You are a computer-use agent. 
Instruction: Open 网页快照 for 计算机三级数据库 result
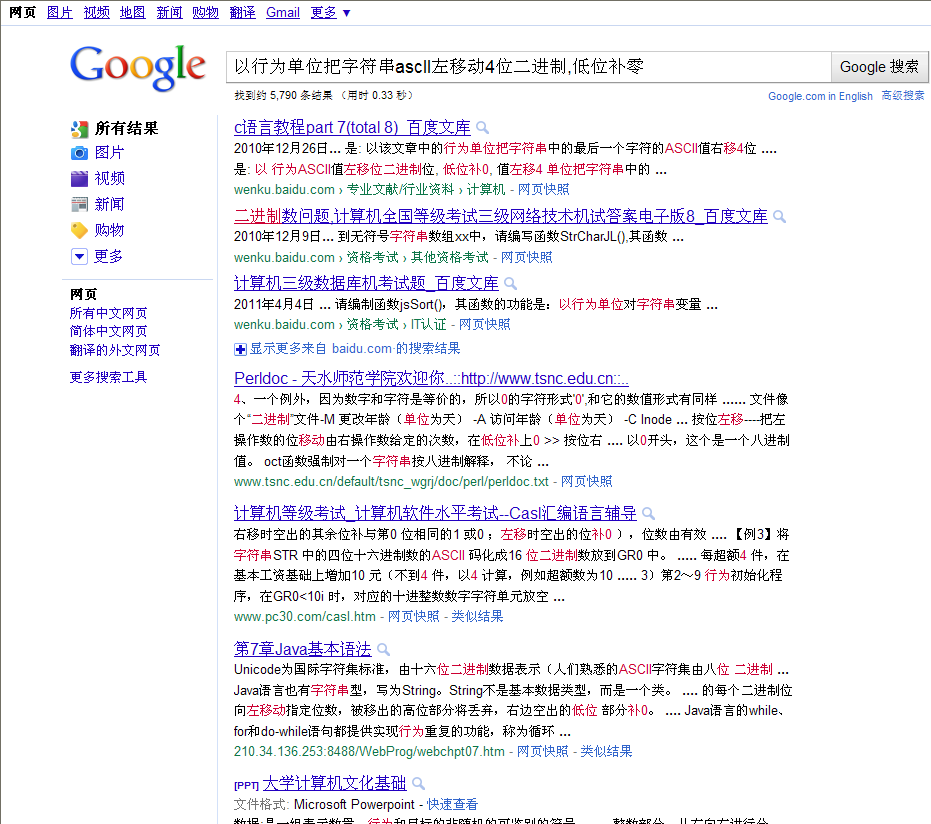tap(484, 324)
